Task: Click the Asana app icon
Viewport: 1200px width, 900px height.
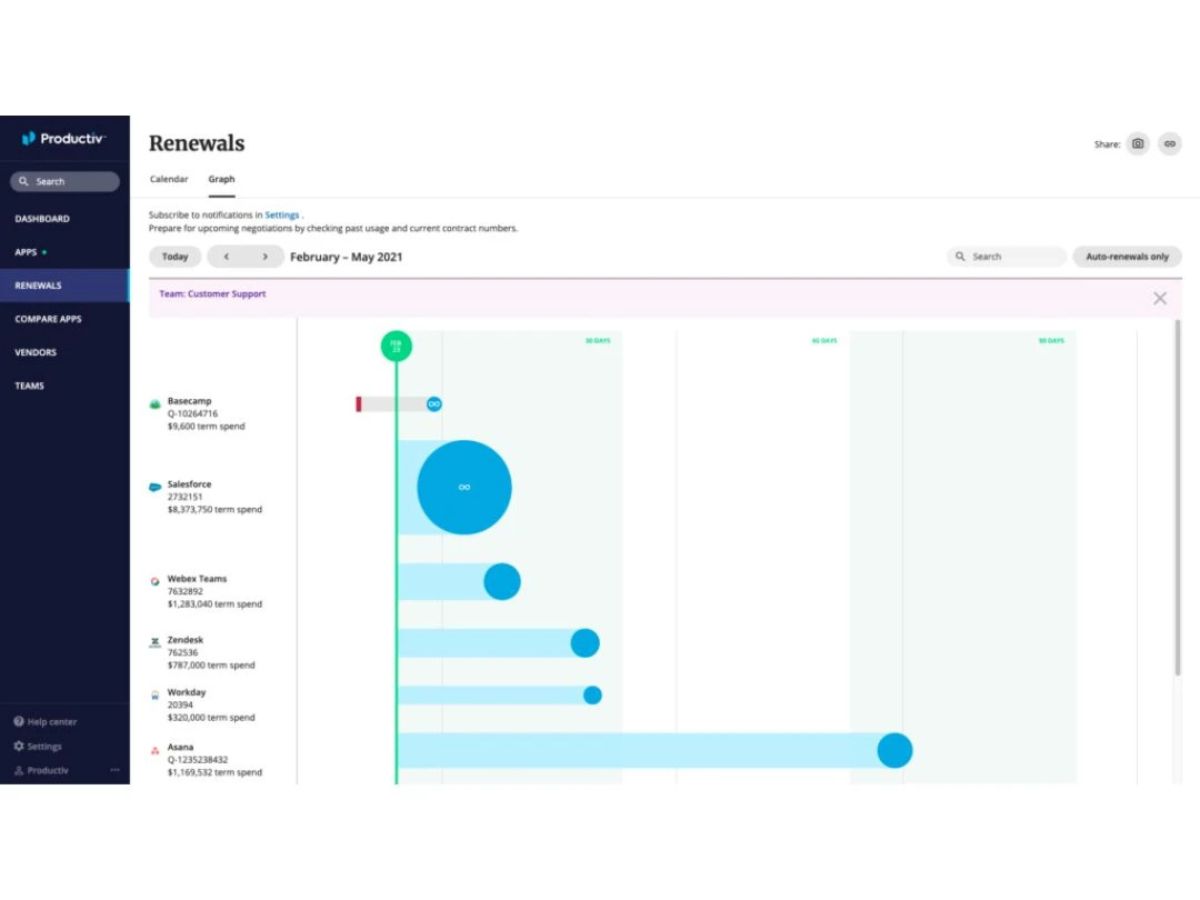Action: pyautogui.click(x=155, y=749)
